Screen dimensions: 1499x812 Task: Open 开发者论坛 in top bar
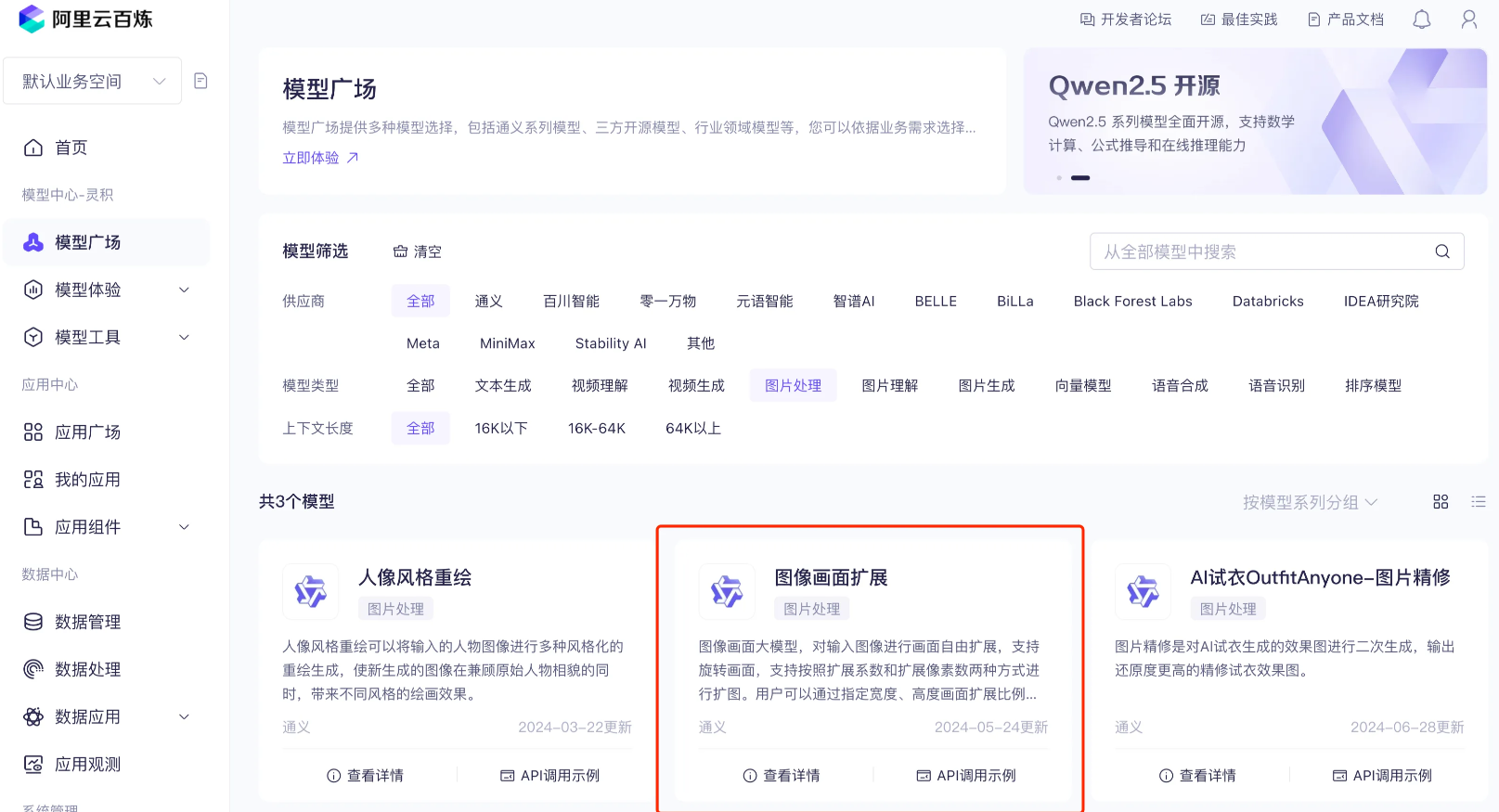coord(1126,19)
